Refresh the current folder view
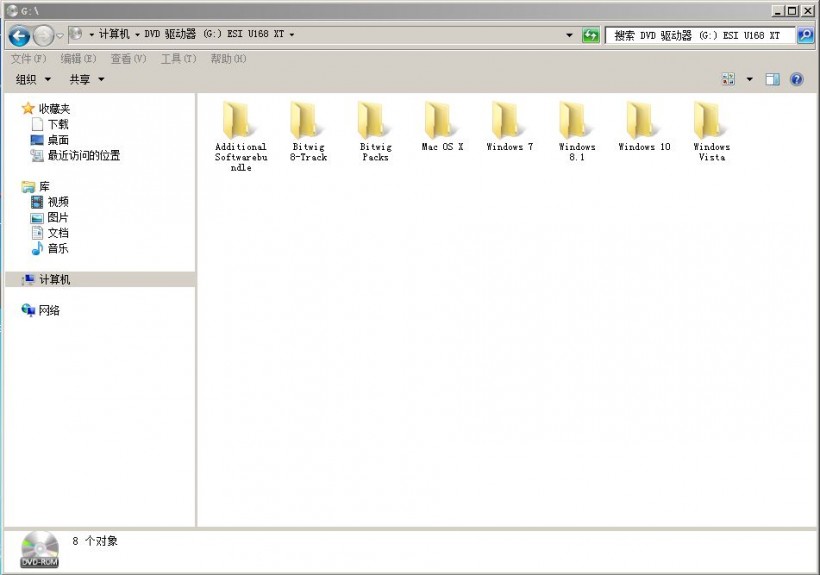 pyautogui.click(x=591, y=35)
